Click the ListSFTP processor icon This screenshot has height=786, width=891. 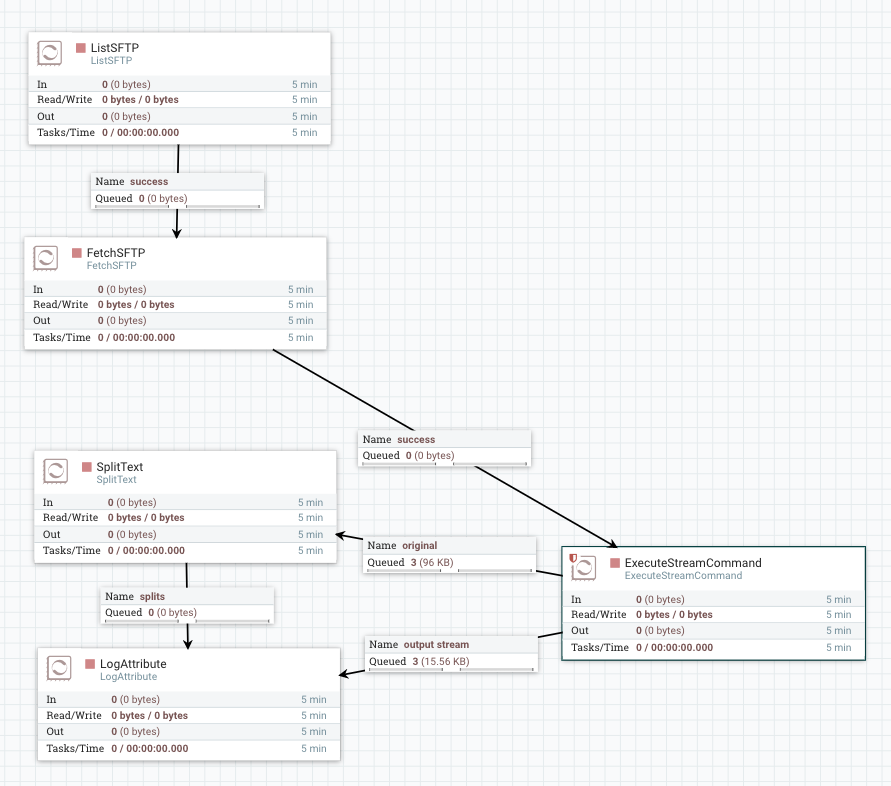pyautogui.click(x=49, y=53)
